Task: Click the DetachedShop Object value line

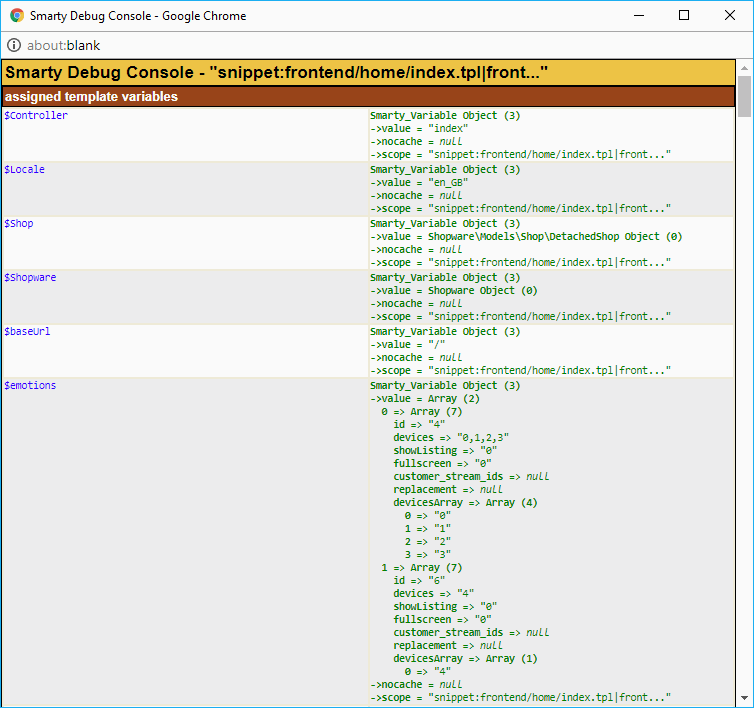Action: tap(525, 237)
